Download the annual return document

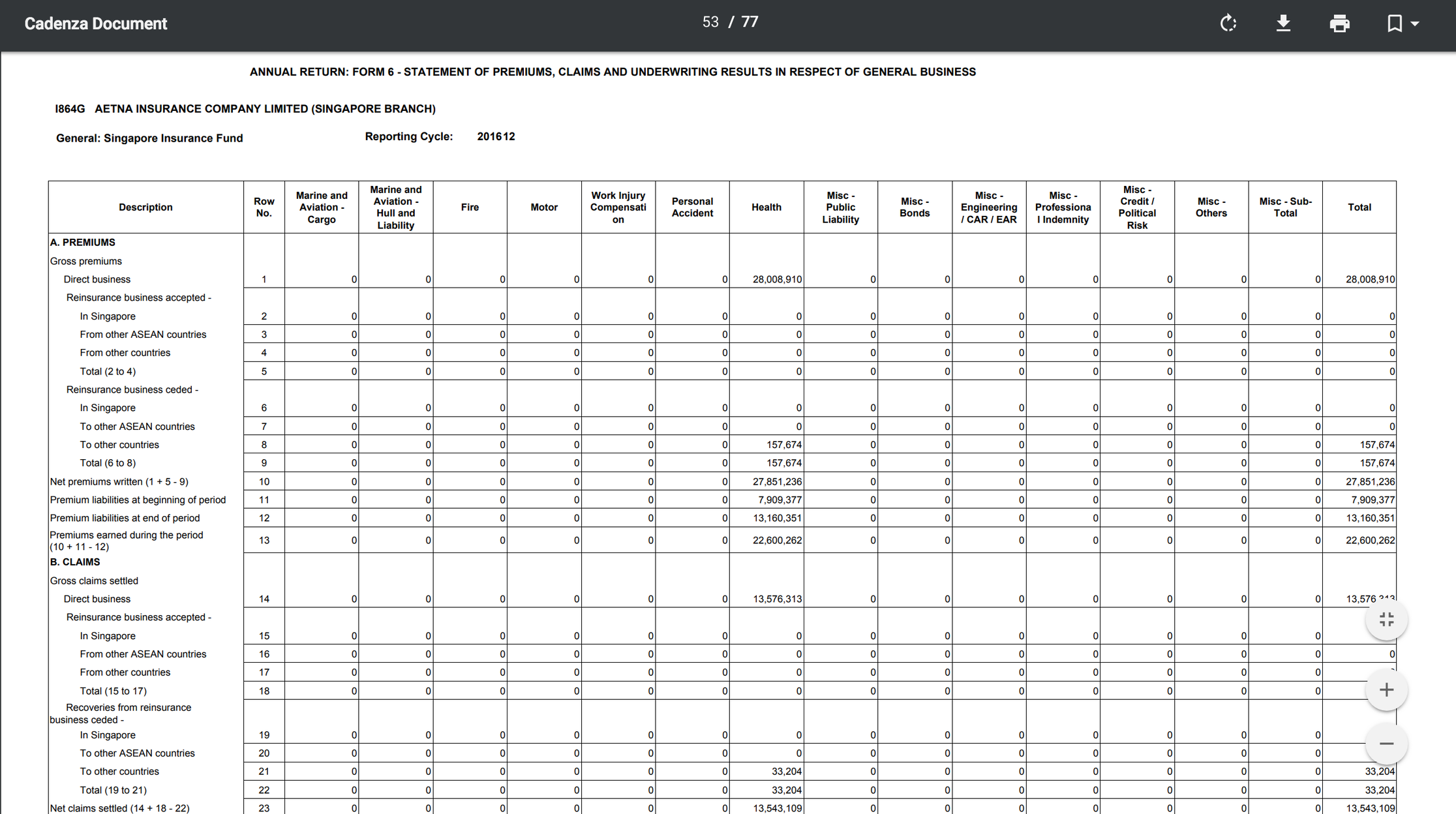coord(1283,23)
